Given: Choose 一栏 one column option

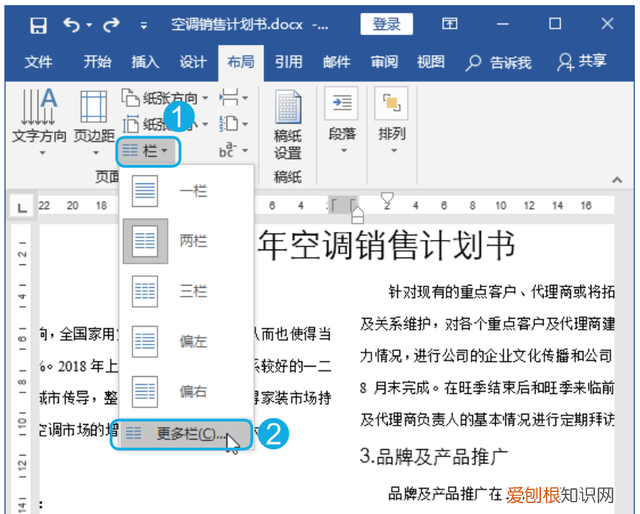Looking at the screenshot, I should click(x=187, y=191).
